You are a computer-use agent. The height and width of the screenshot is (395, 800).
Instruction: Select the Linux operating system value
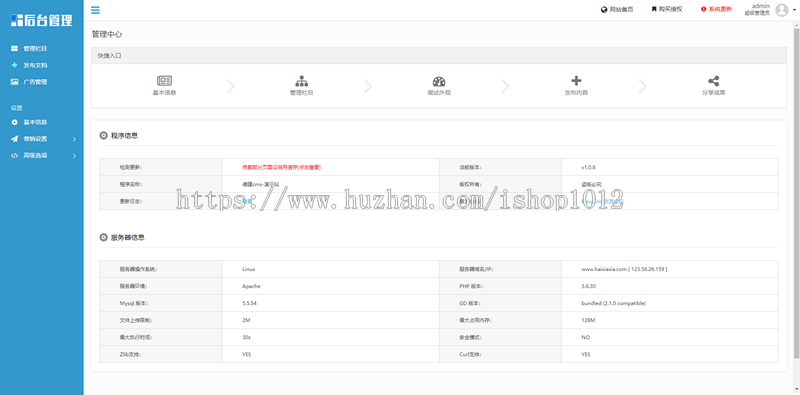[x=248, y=269]
